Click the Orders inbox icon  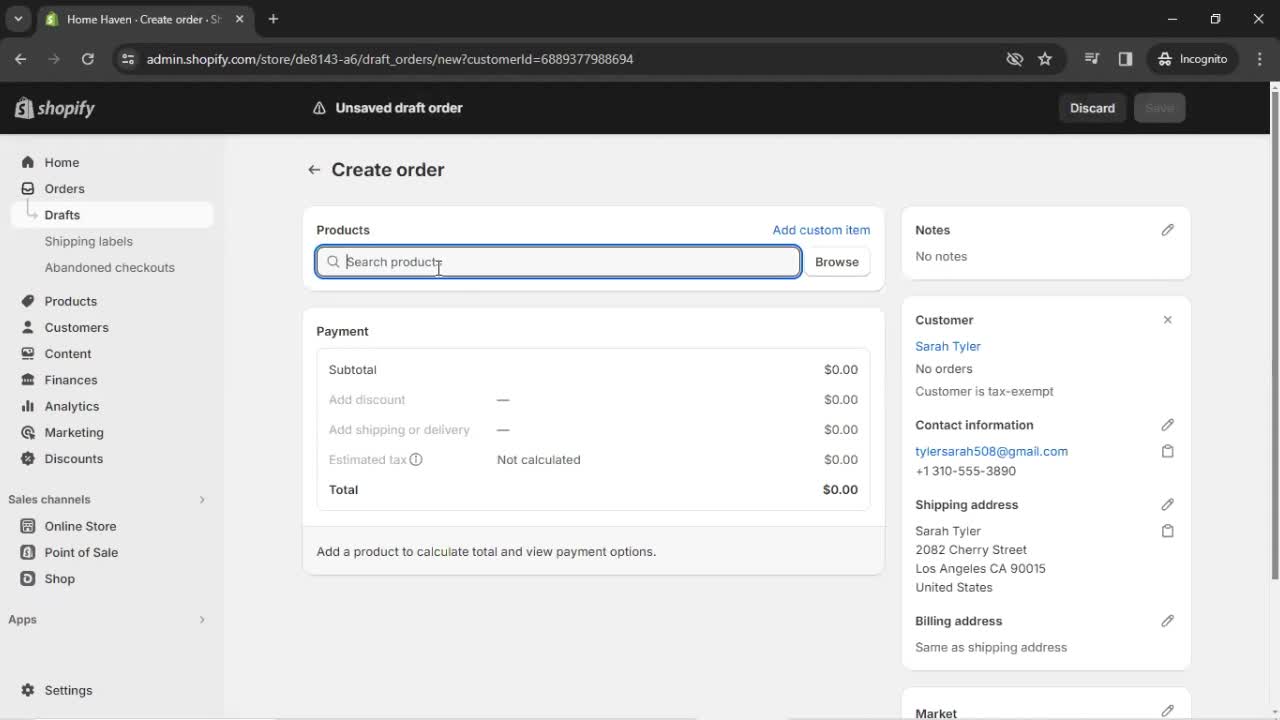[27, 188]
